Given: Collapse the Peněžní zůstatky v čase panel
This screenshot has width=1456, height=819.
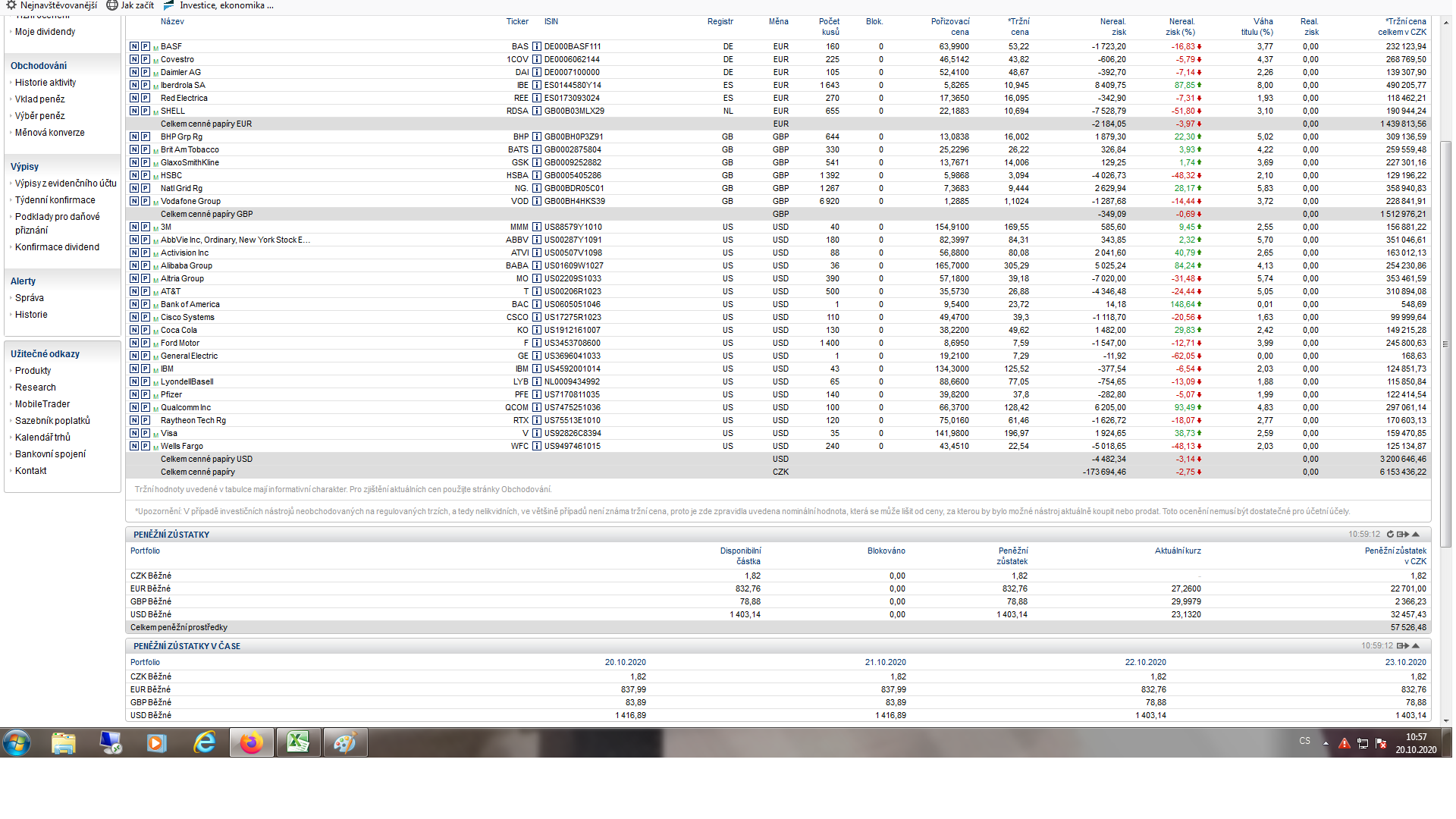Looking at the screenshot, I should [x=1416, y=646].
